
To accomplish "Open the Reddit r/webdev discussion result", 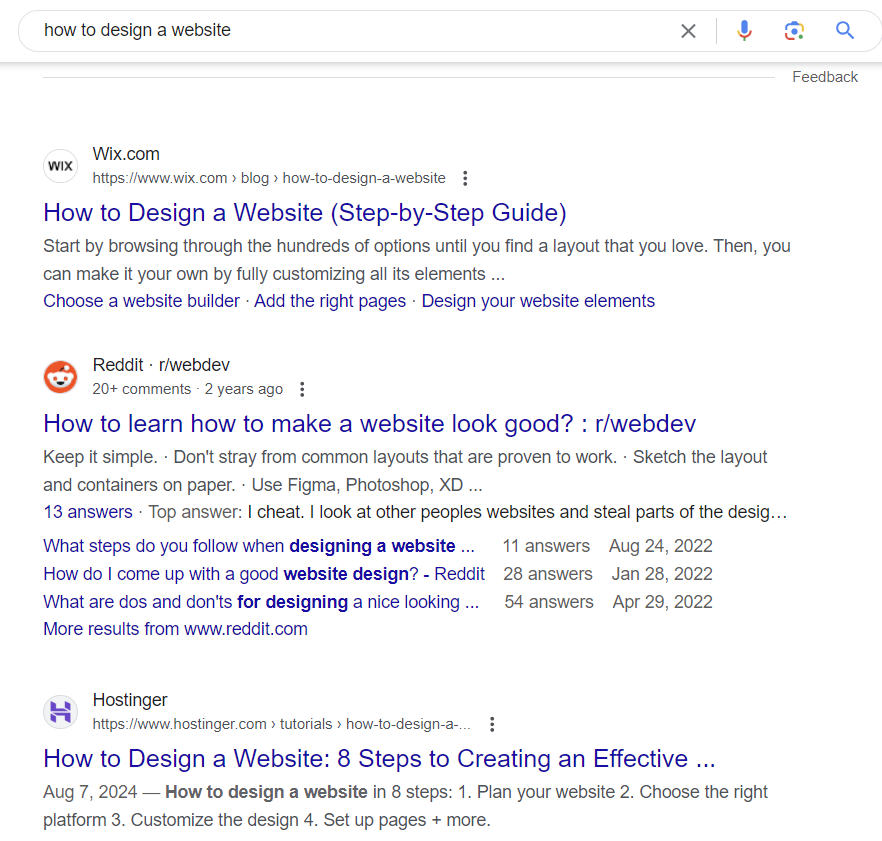I will click(369, 423).
